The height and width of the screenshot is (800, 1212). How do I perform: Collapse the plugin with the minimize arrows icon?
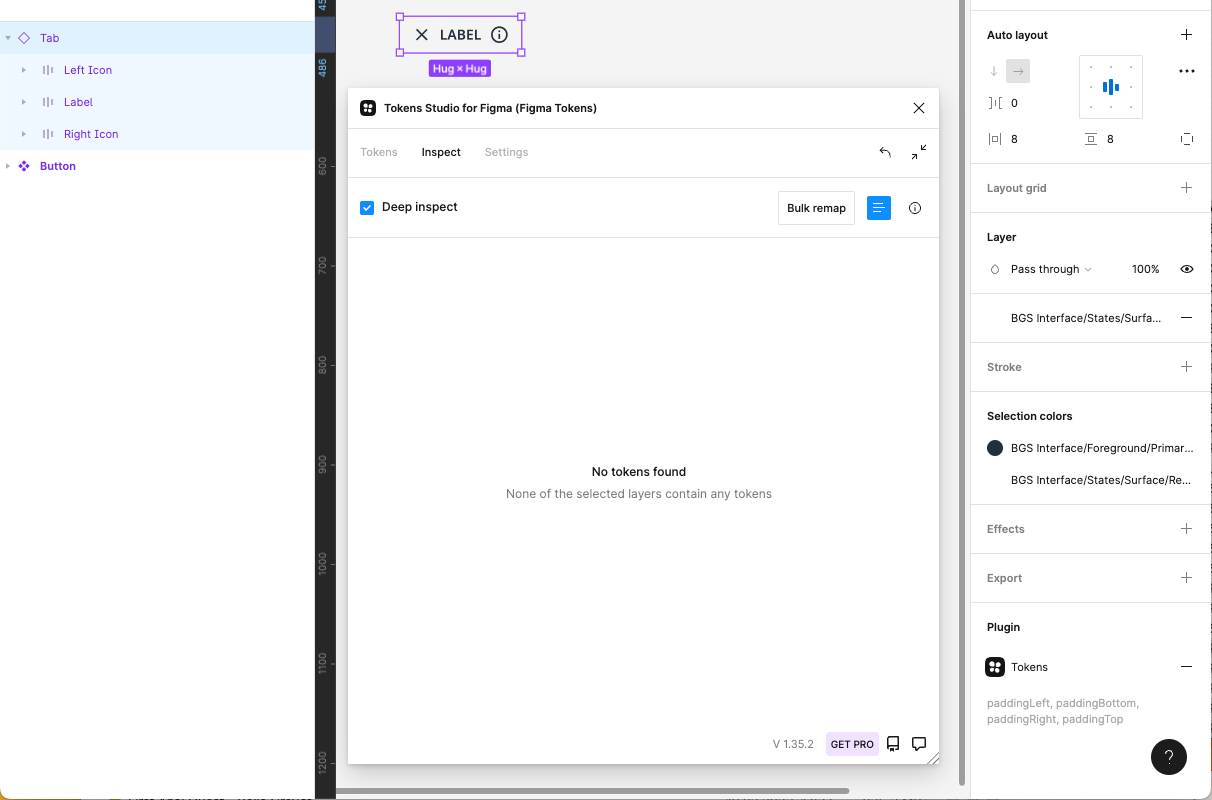[x=919, y=152]
